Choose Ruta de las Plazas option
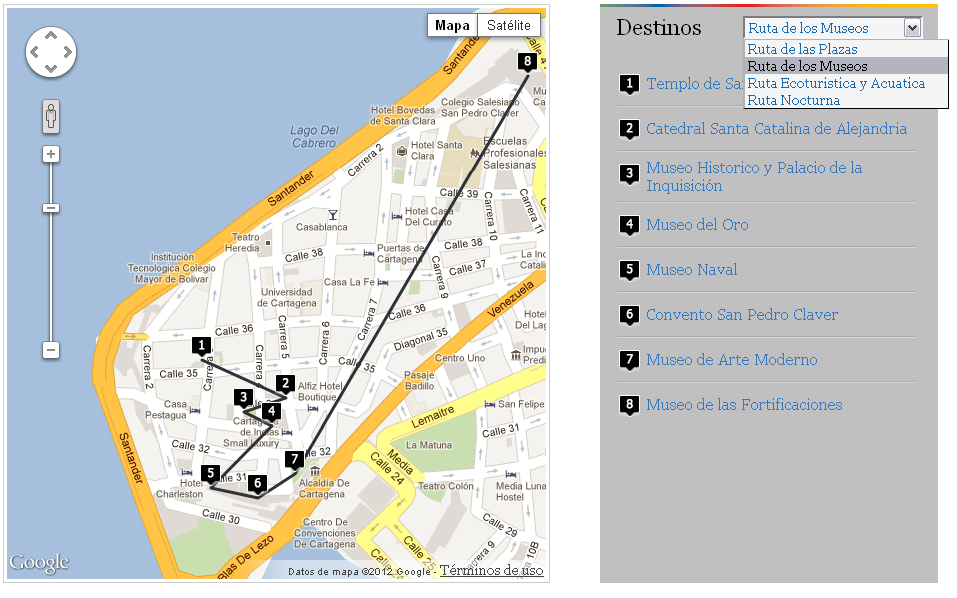Viewport: 957px width, 598px height. coord(802,49)
